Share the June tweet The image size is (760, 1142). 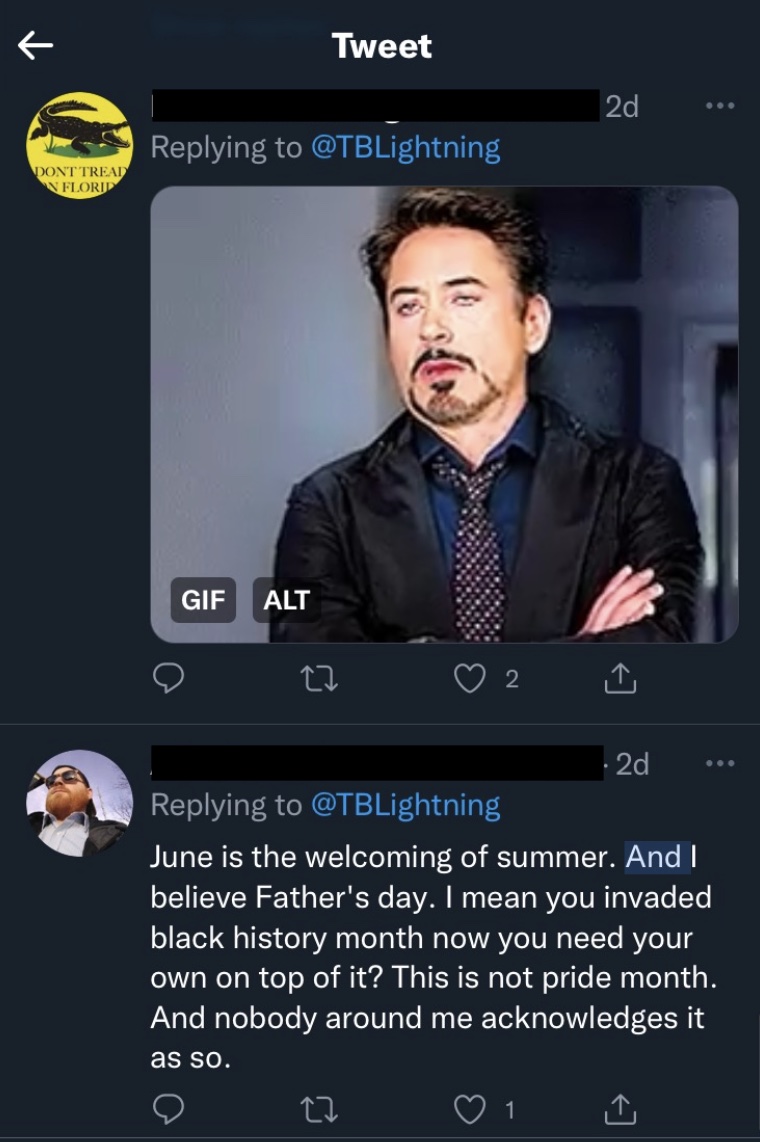(620, 1109)
